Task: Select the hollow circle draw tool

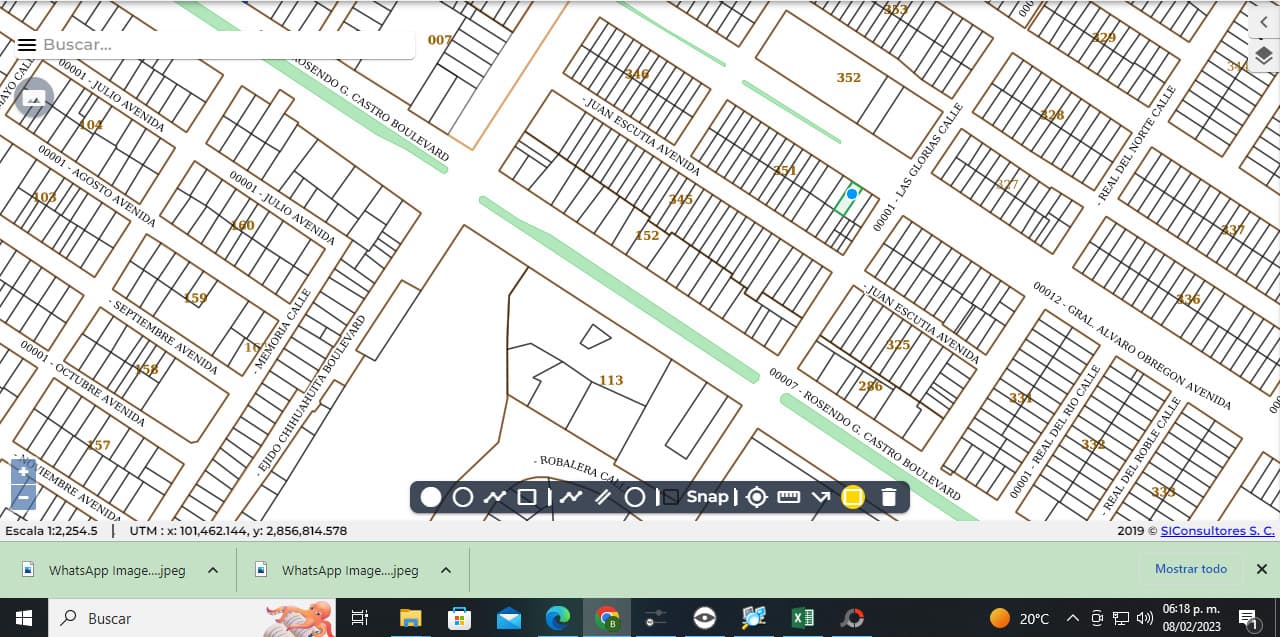Action: (463, 497)
